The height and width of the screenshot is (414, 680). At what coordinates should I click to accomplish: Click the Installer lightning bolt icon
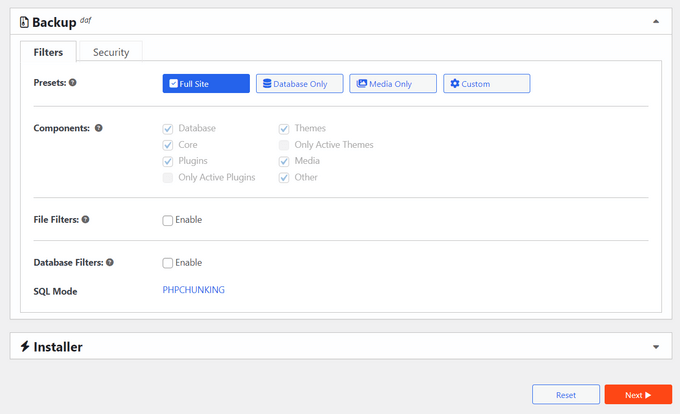[x=24, y=347]
